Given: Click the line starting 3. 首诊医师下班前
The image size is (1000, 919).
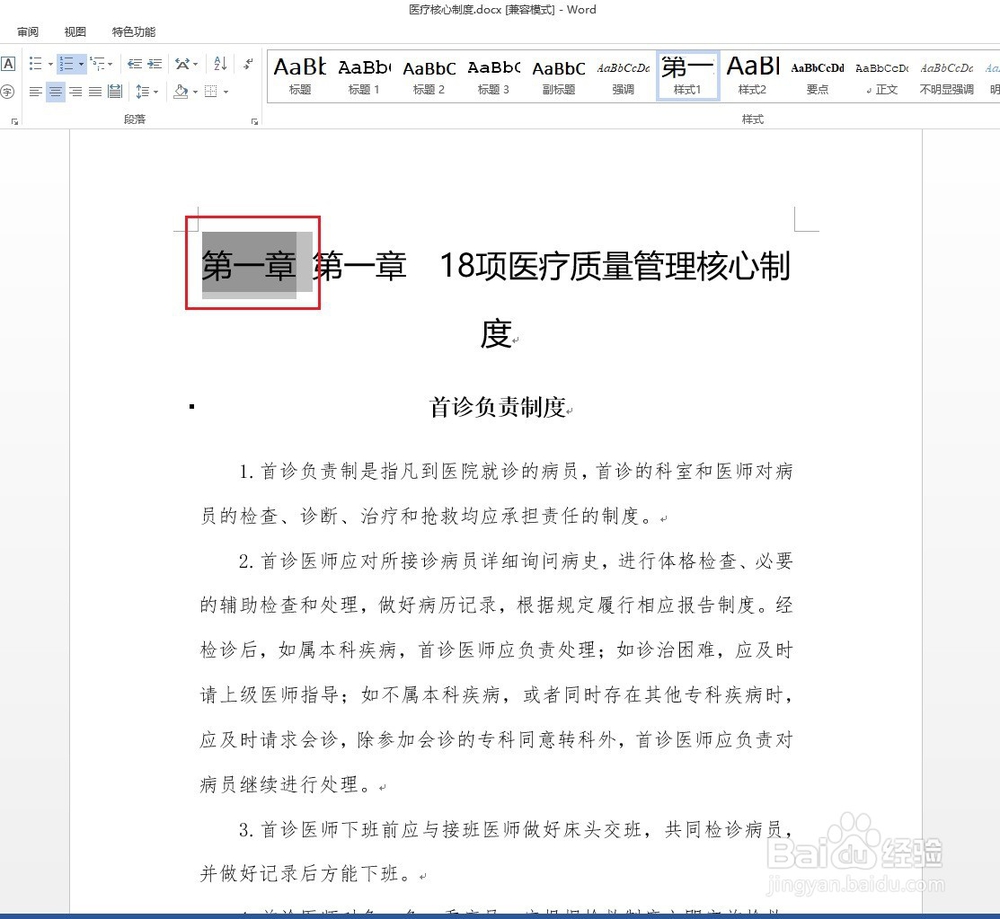Looking at the screenshot, I should [515, 830].
